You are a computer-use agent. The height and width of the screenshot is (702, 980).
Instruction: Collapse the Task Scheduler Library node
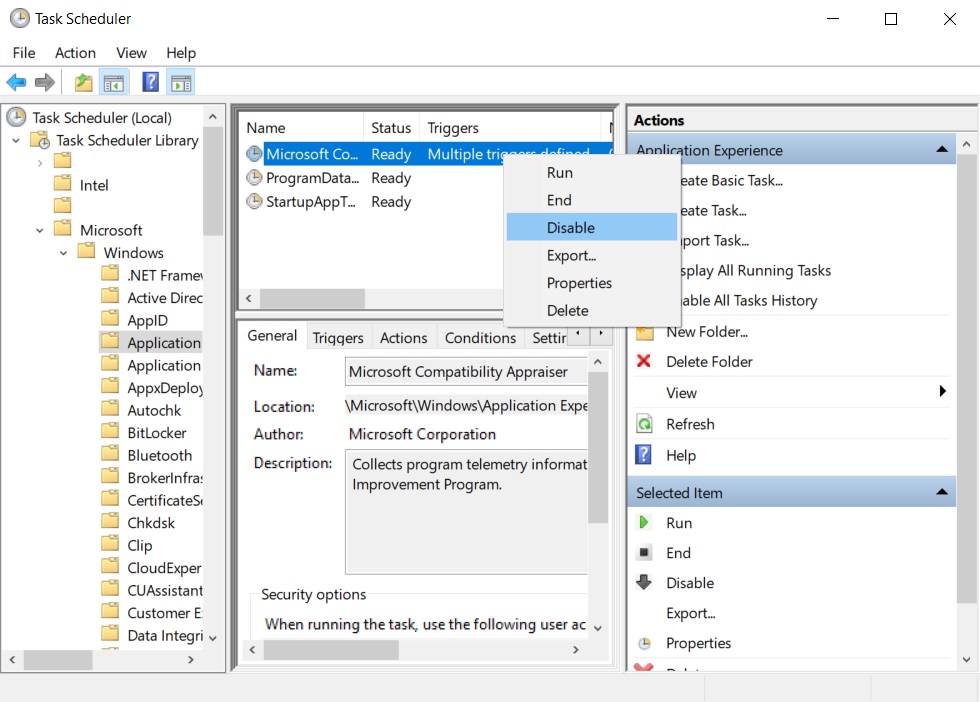[16, 141]
